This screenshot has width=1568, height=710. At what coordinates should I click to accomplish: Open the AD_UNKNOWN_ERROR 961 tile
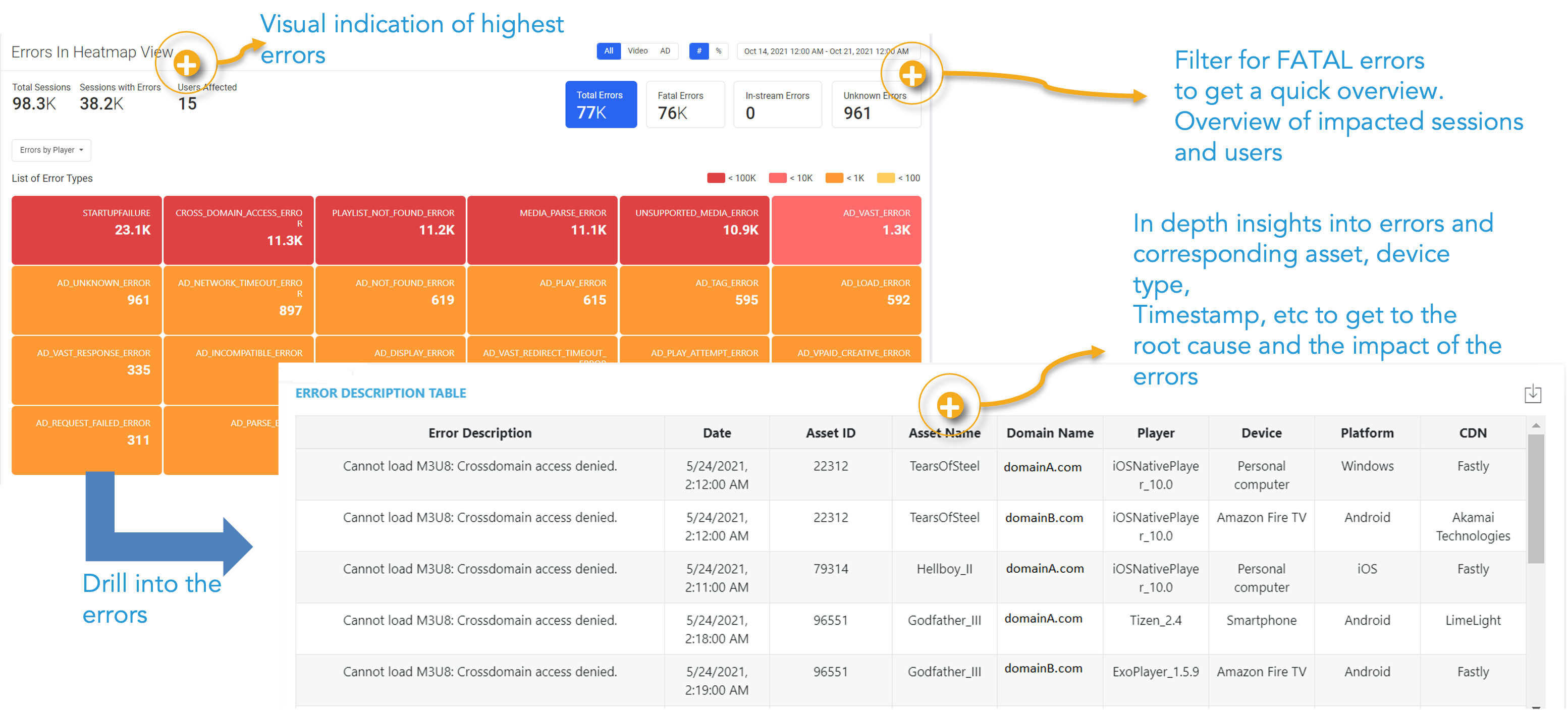coord(86,300)
